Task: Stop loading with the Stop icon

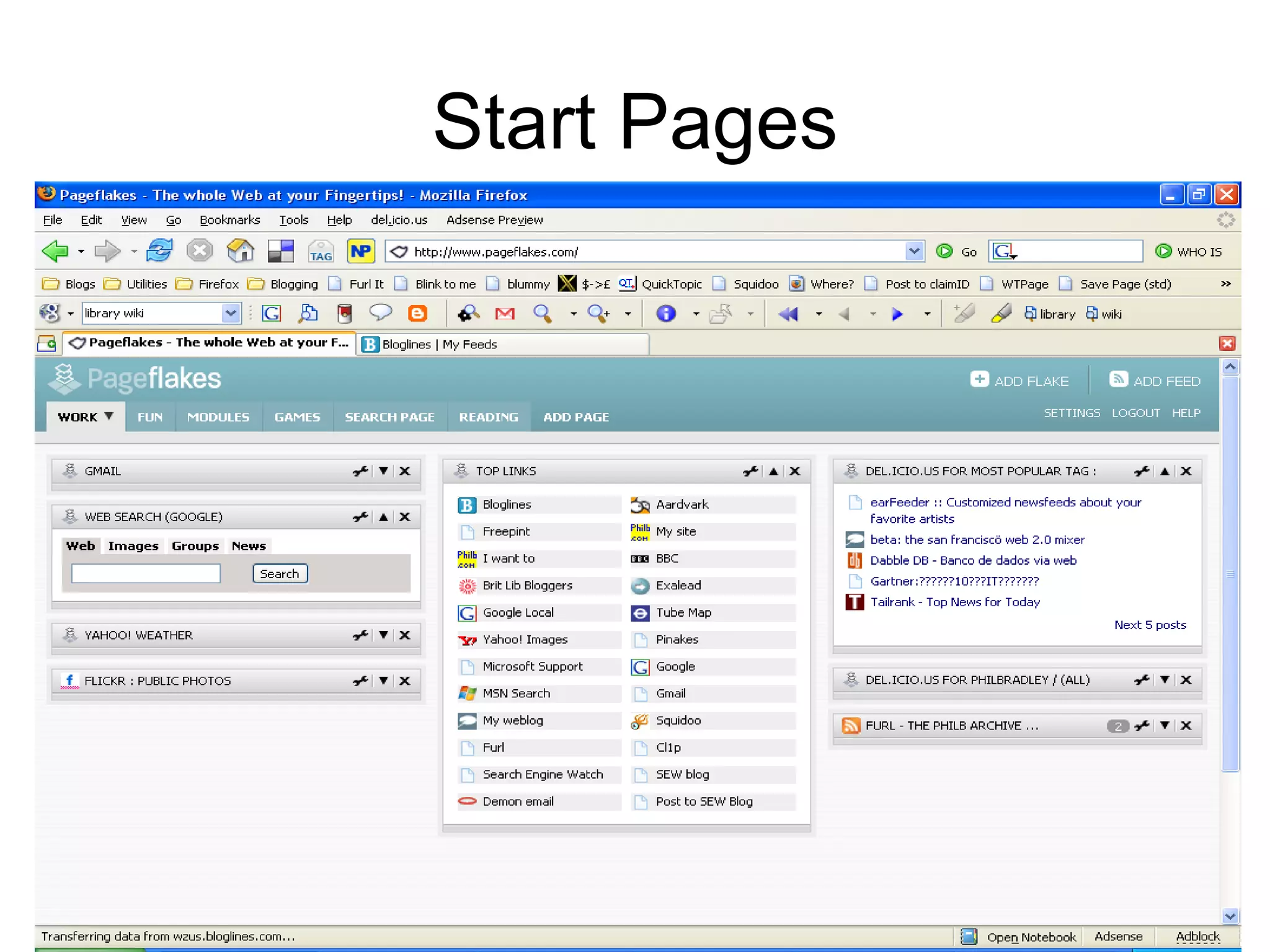Action: point(200,251)
